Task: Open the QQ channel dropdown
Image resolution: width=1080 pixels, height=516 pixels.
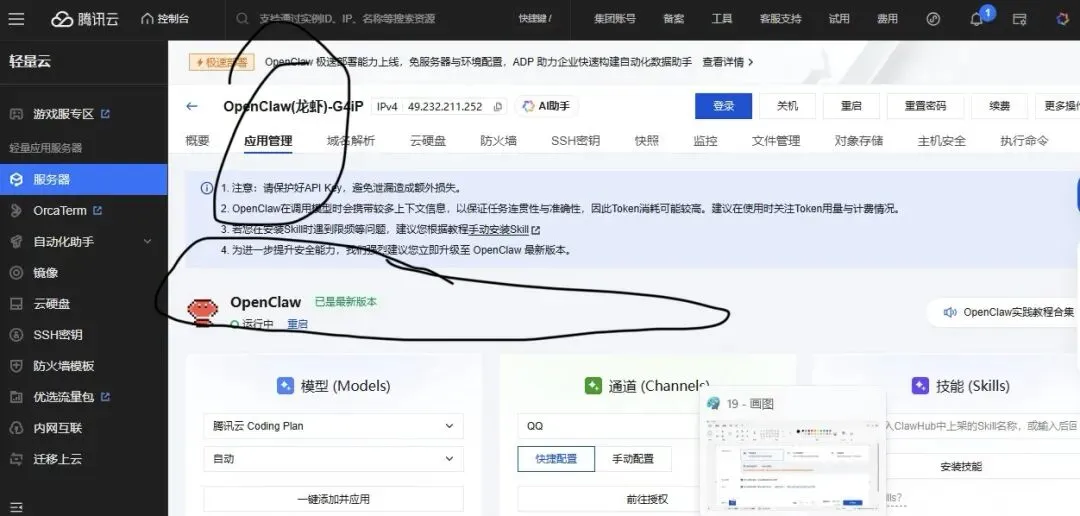Action: (x=610, y=426)
